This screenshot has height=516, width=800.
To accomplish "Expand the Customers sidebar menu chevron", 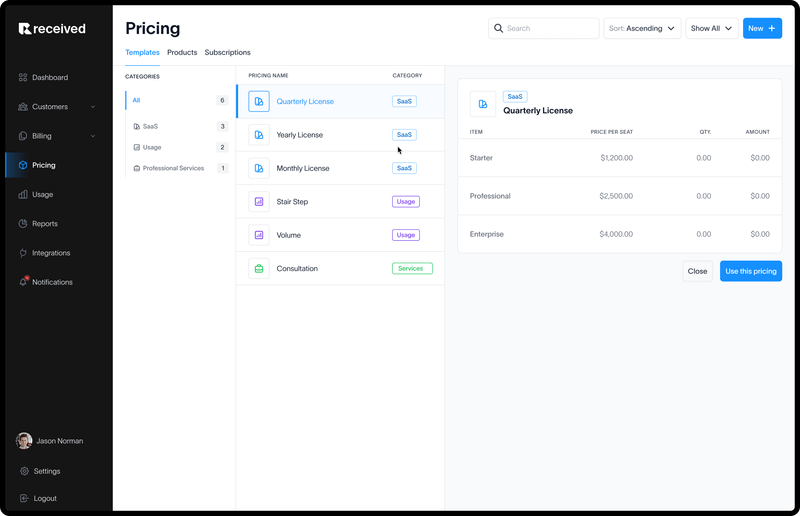I will [93, 107].
